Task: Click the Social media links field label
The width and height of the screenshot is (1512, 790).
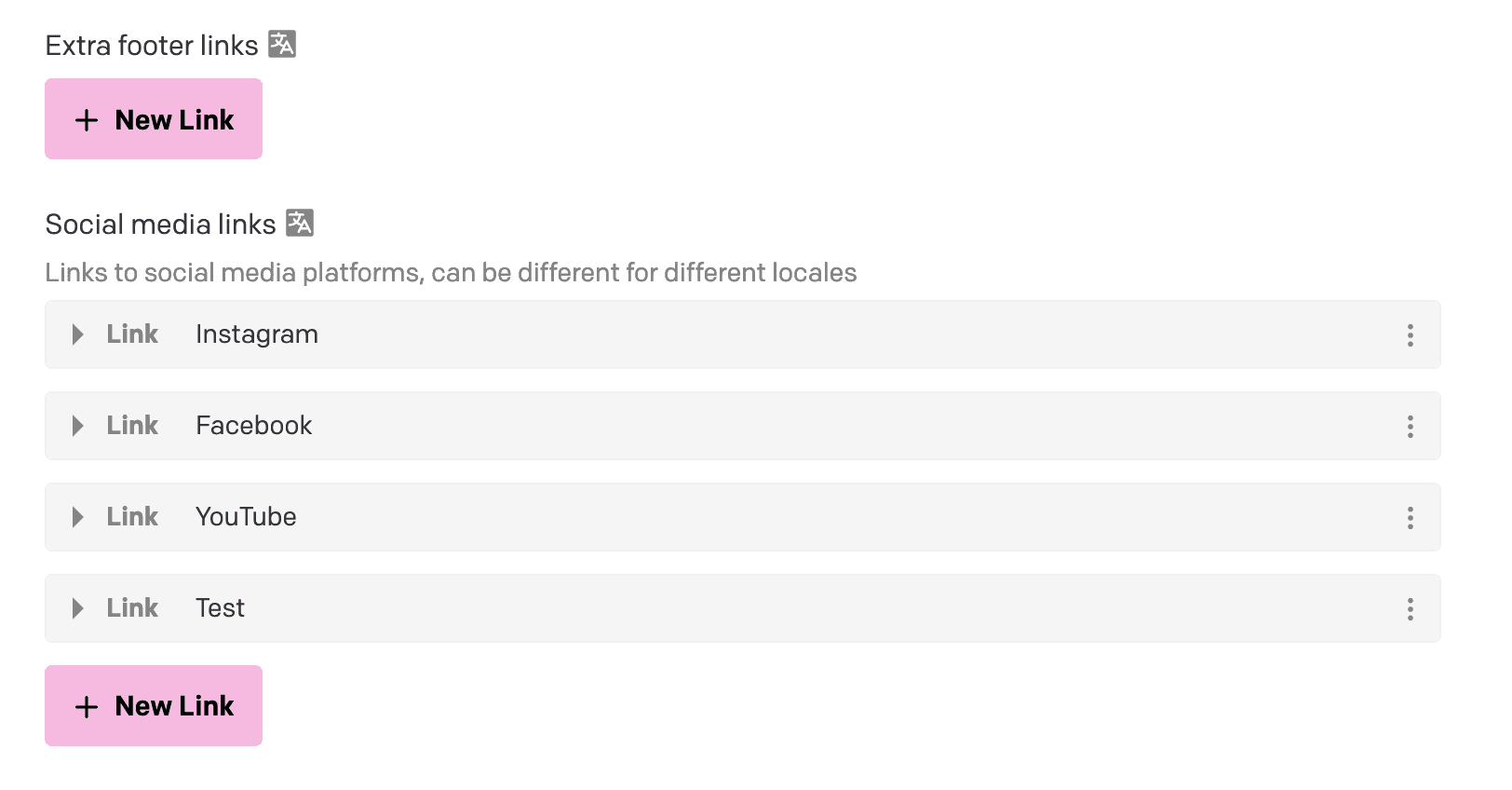Action: [160, 225]
